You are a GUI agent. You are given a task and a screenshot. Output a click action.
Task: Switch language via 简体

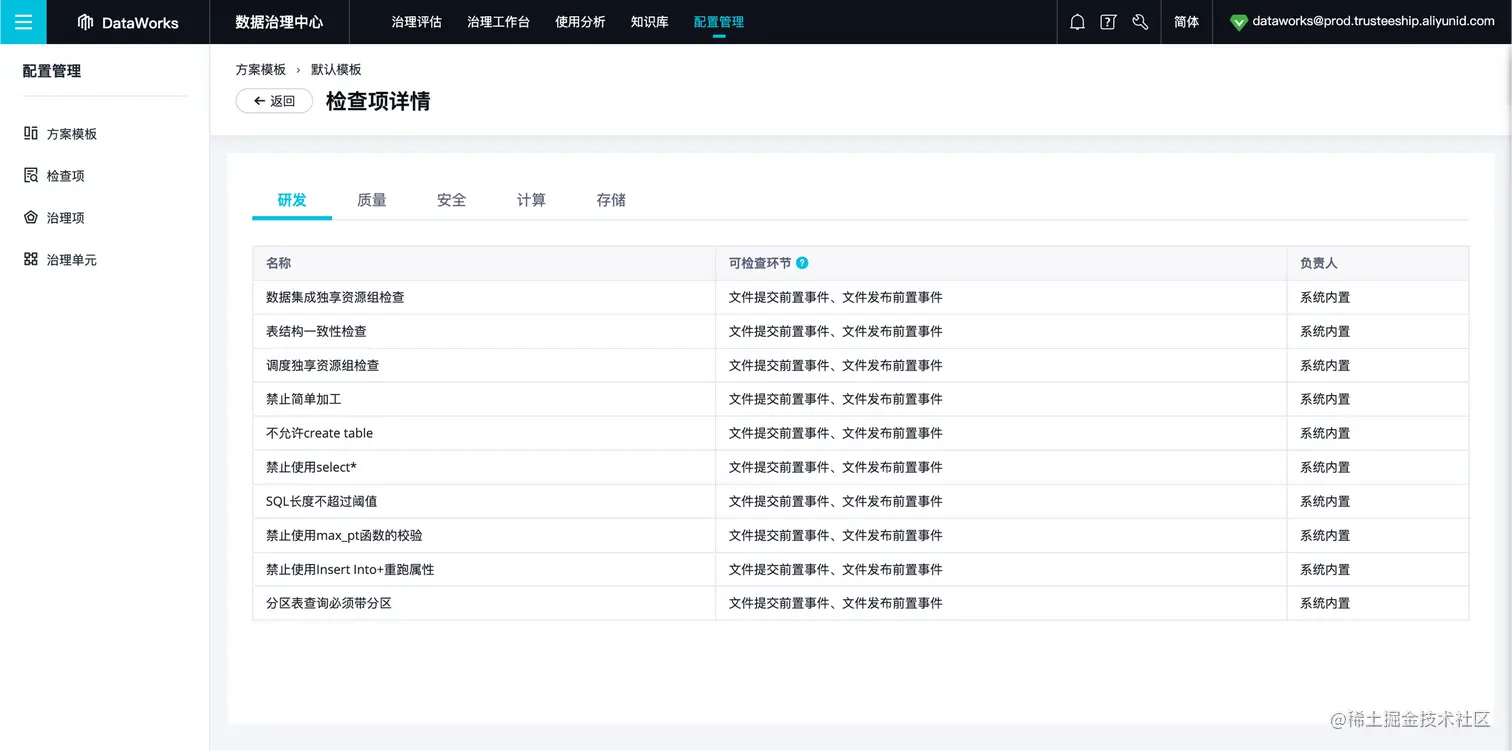point(1186,22)
